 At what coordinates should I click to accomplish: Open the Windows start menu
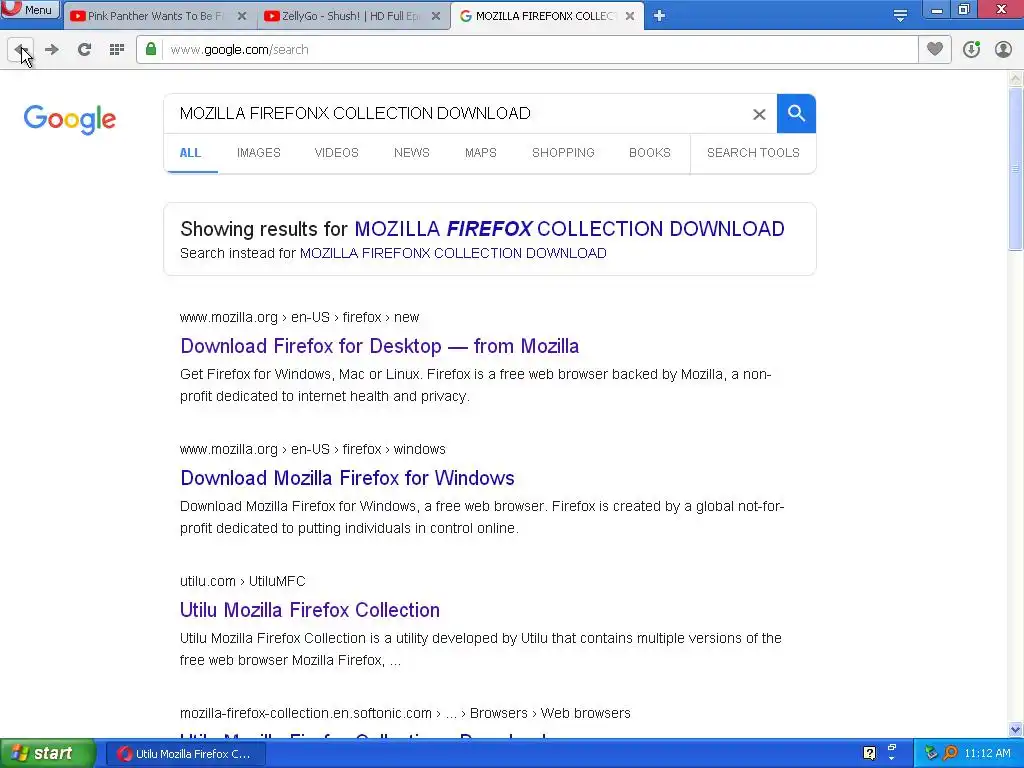(47, 754)
